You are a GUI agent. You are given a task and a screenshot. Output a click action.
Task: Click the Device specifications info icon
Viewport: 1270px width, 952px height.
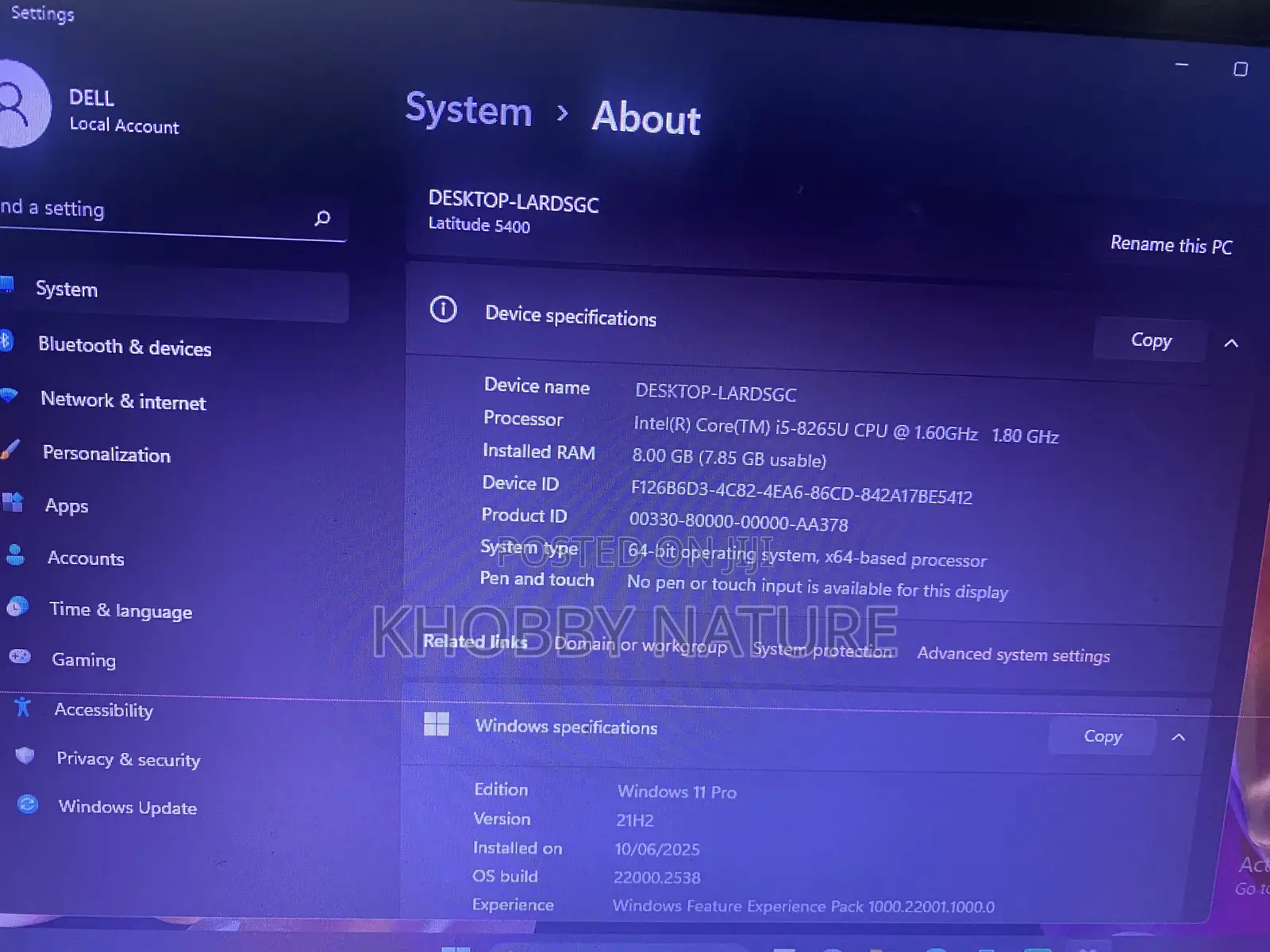pos(443,309)
